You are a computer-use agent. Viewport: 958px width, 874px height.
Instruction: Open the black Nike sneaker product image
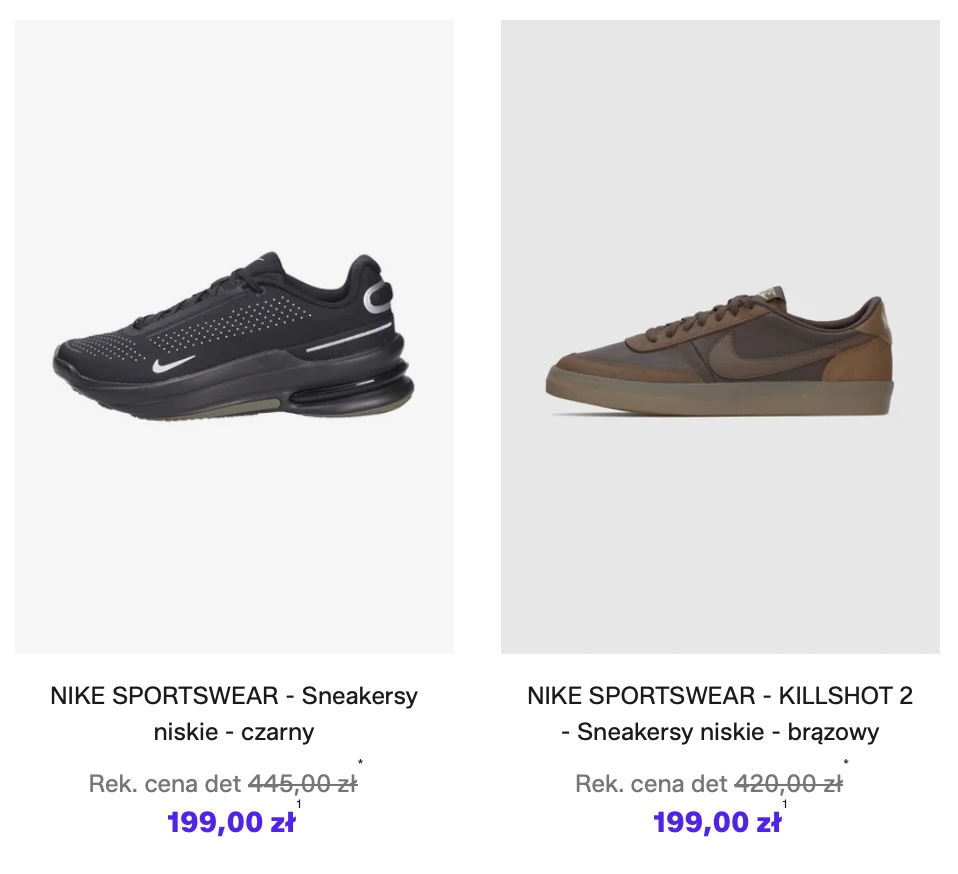point(234,337)
